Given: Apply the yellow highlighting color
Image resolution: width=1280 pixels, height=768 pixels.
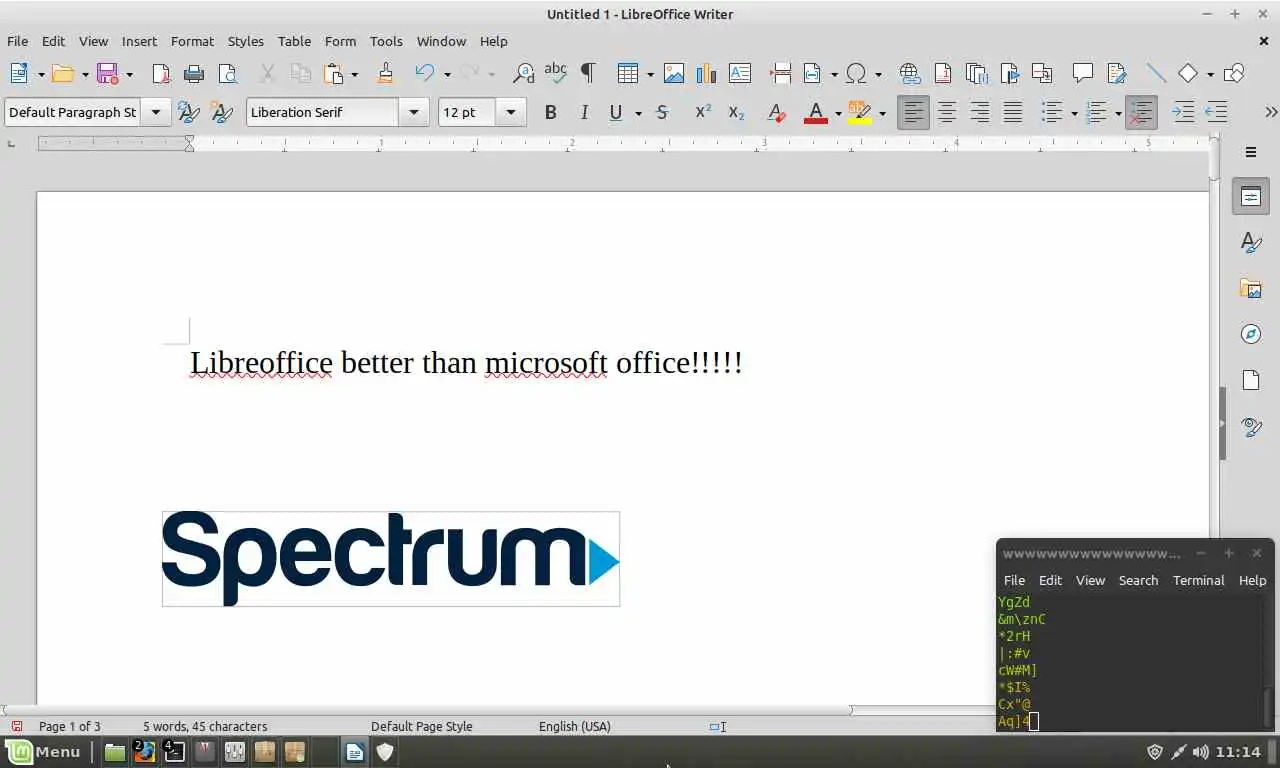Looking at the screenshot, I should click(860, 112).
